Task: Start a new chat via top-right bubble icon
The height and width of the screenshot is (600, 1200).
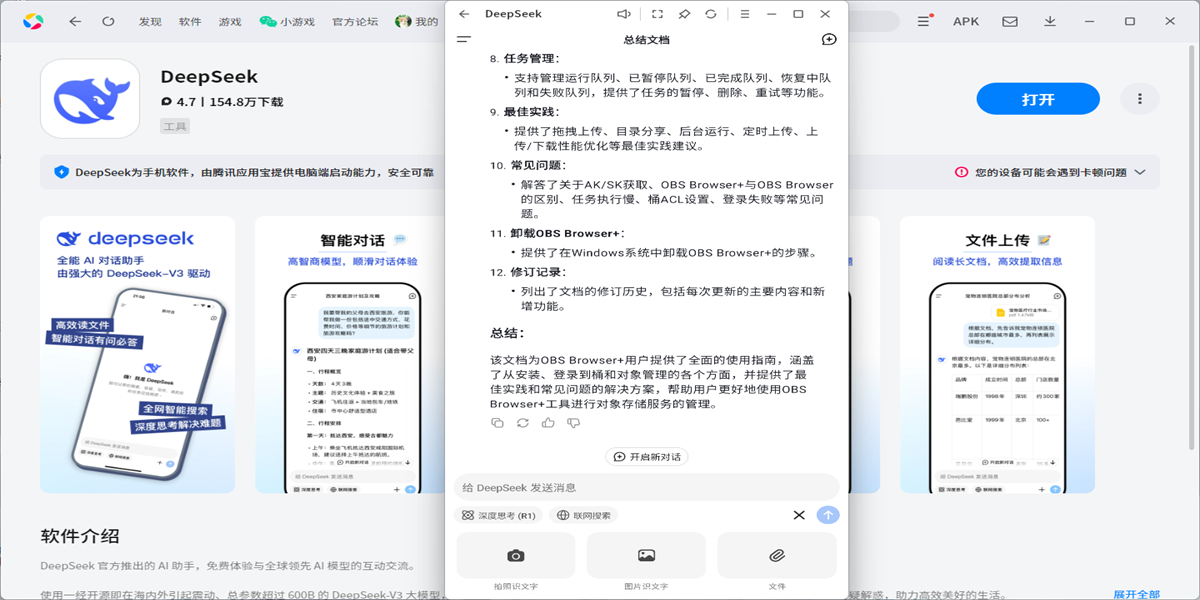Action: point(828,40)
